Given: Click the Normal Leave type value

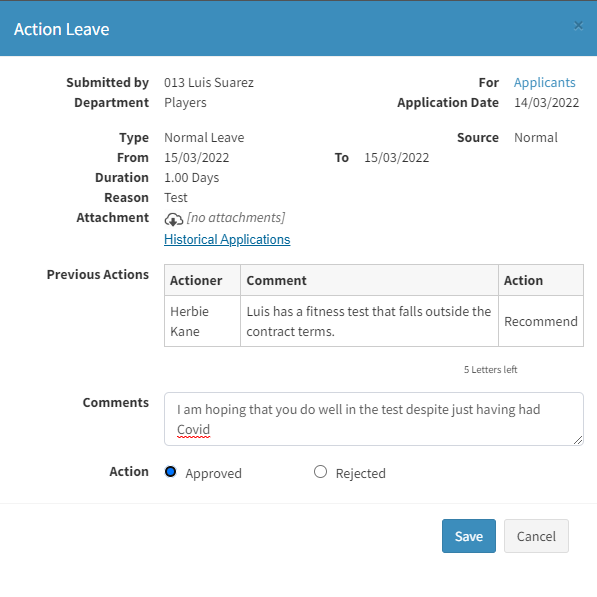Looking at the screenshot, I should point(204,137).
